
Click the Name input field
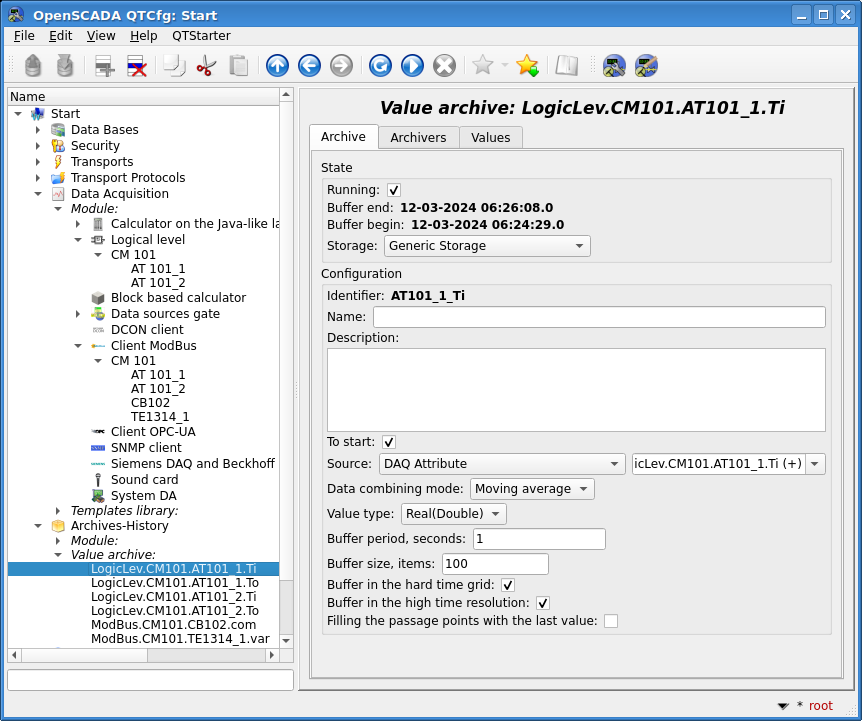point(598,317)
